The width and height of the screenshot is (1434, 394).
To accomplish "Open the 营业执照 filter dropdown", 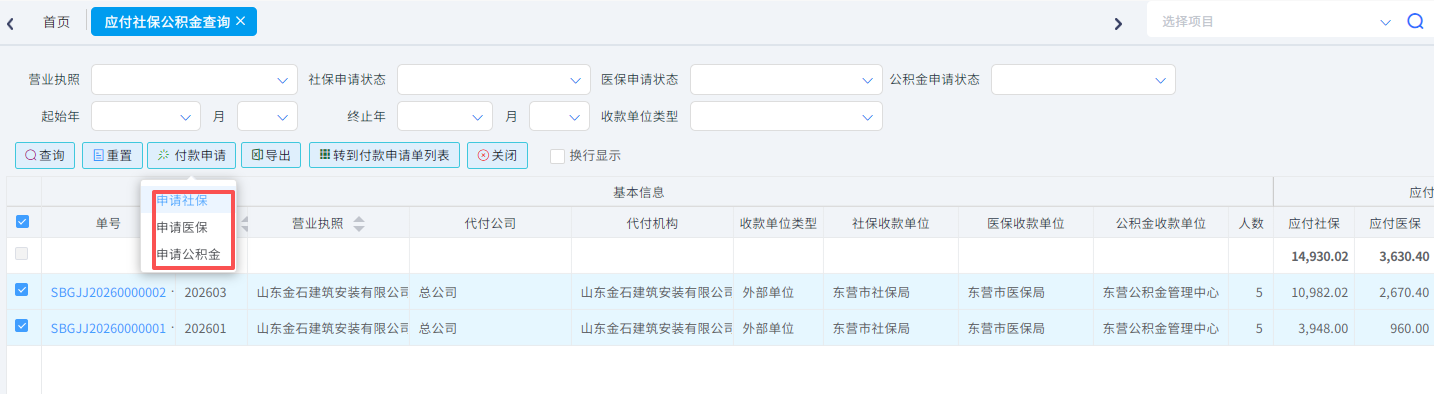I will tap(194, 80).
